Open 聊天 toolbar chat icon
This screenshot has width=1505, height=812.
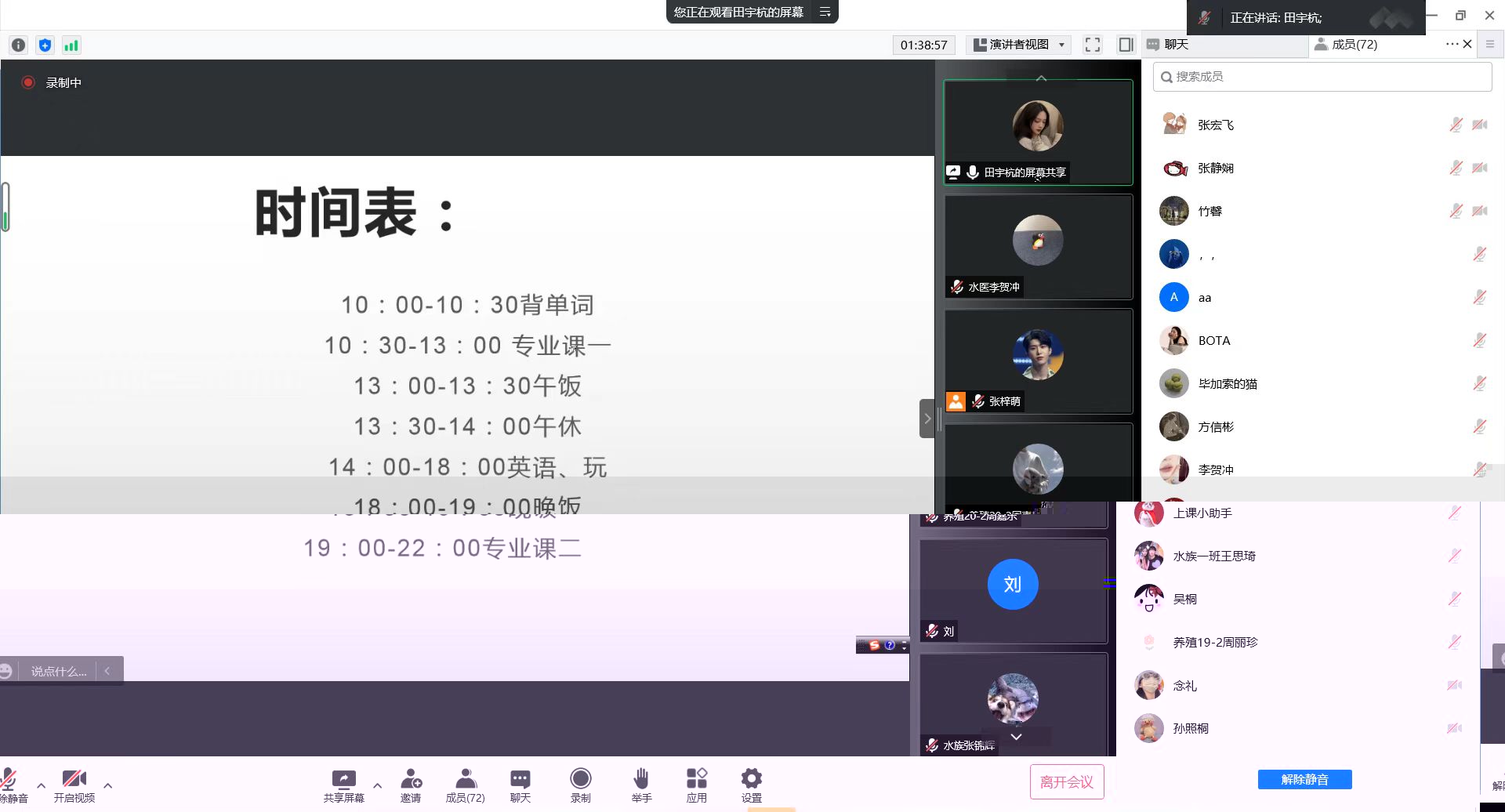pos(520,786)
